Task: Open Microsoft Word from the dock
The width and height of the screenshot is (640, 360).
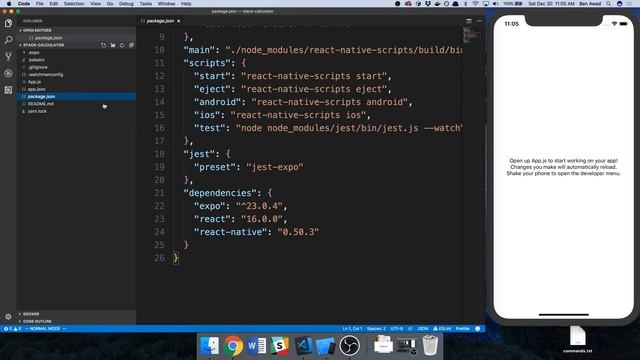Action: click(x=256, y=346)
